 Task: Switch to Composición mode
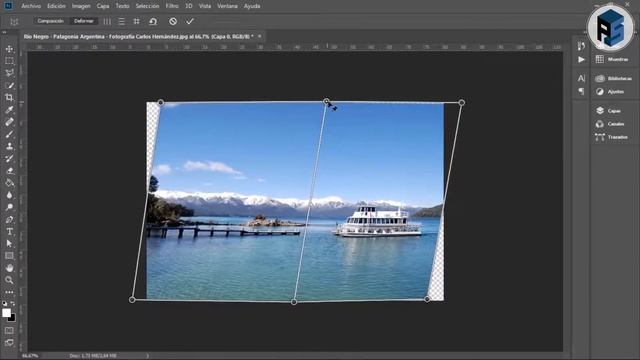pyautogui.click(x=51, y=21)
